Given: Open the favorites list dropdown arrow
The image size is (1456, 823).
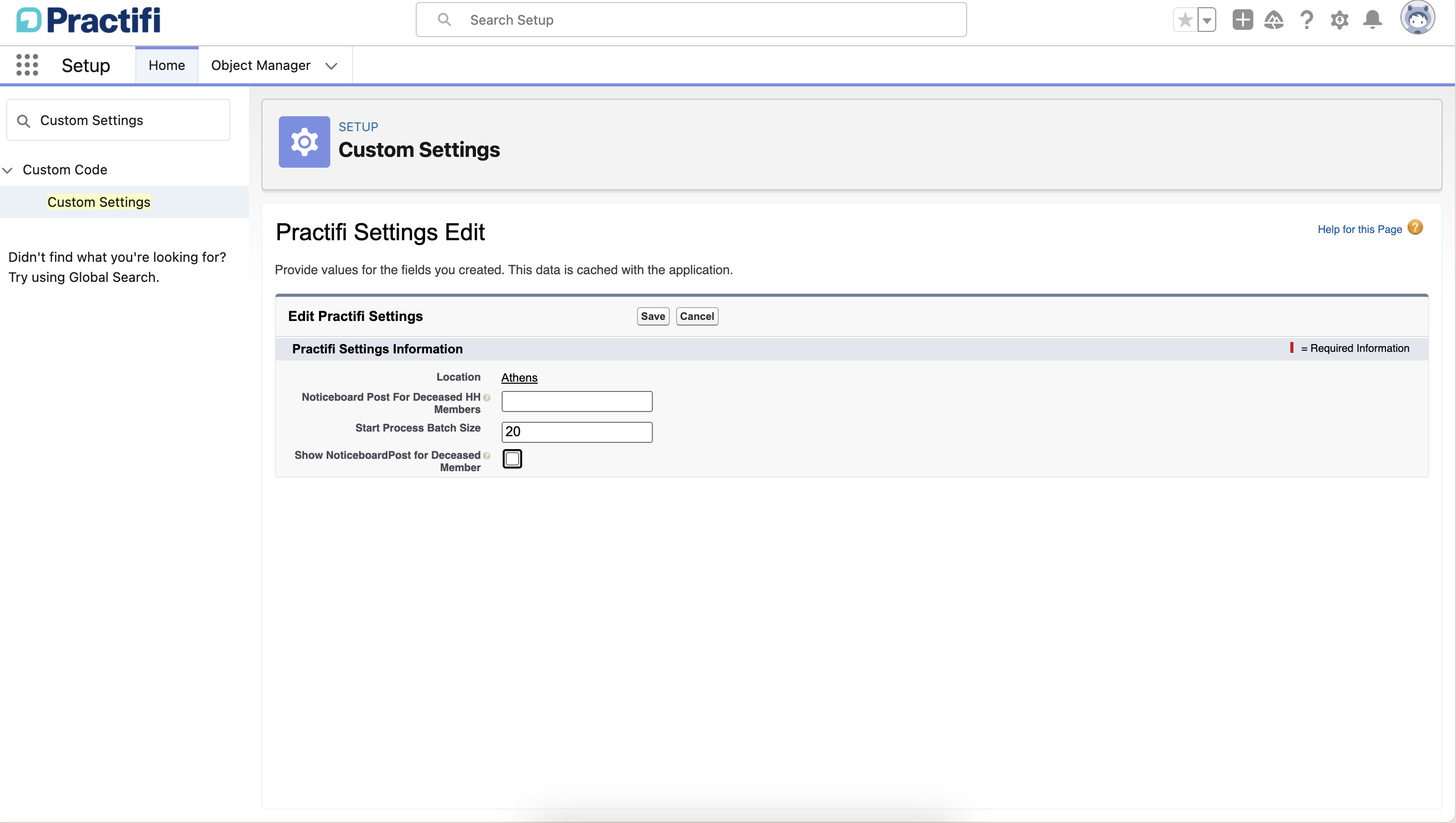Looking at the screenshot, I should pos(1207,21).
